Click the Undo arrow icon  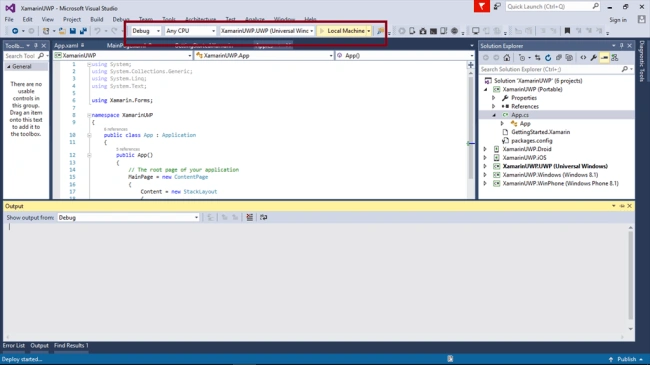coord(97,31)
